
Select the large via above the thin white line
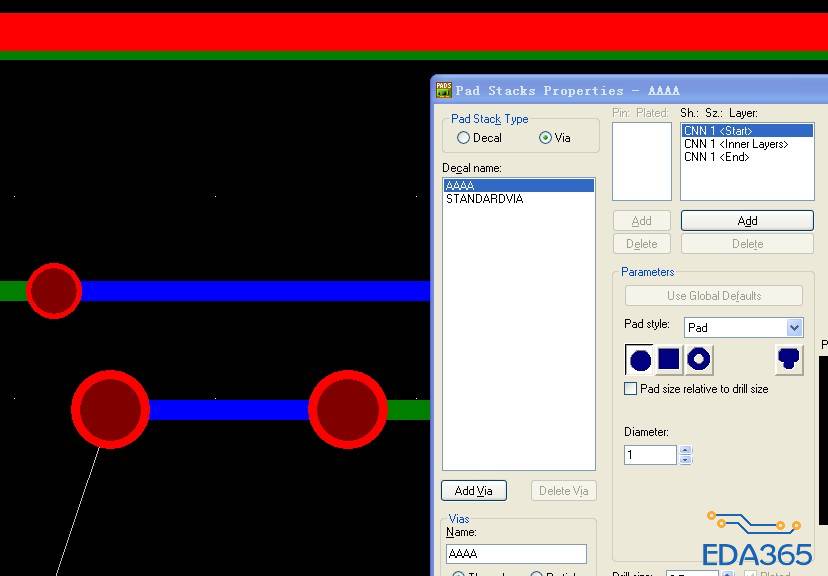tap(110, 409)
